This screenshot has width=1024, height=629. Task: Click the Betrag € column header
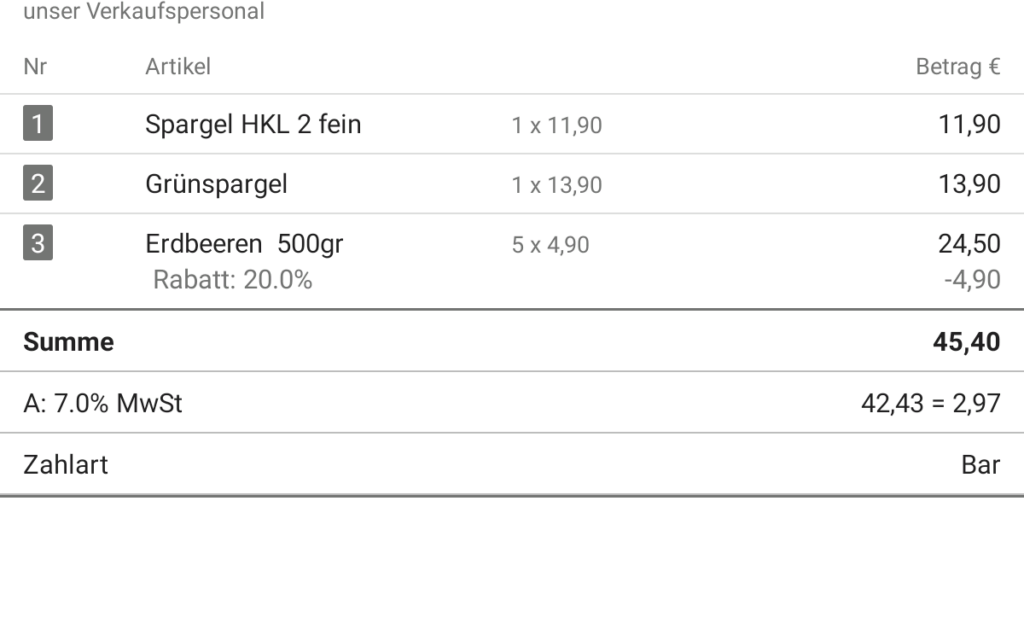pos(957,67)
